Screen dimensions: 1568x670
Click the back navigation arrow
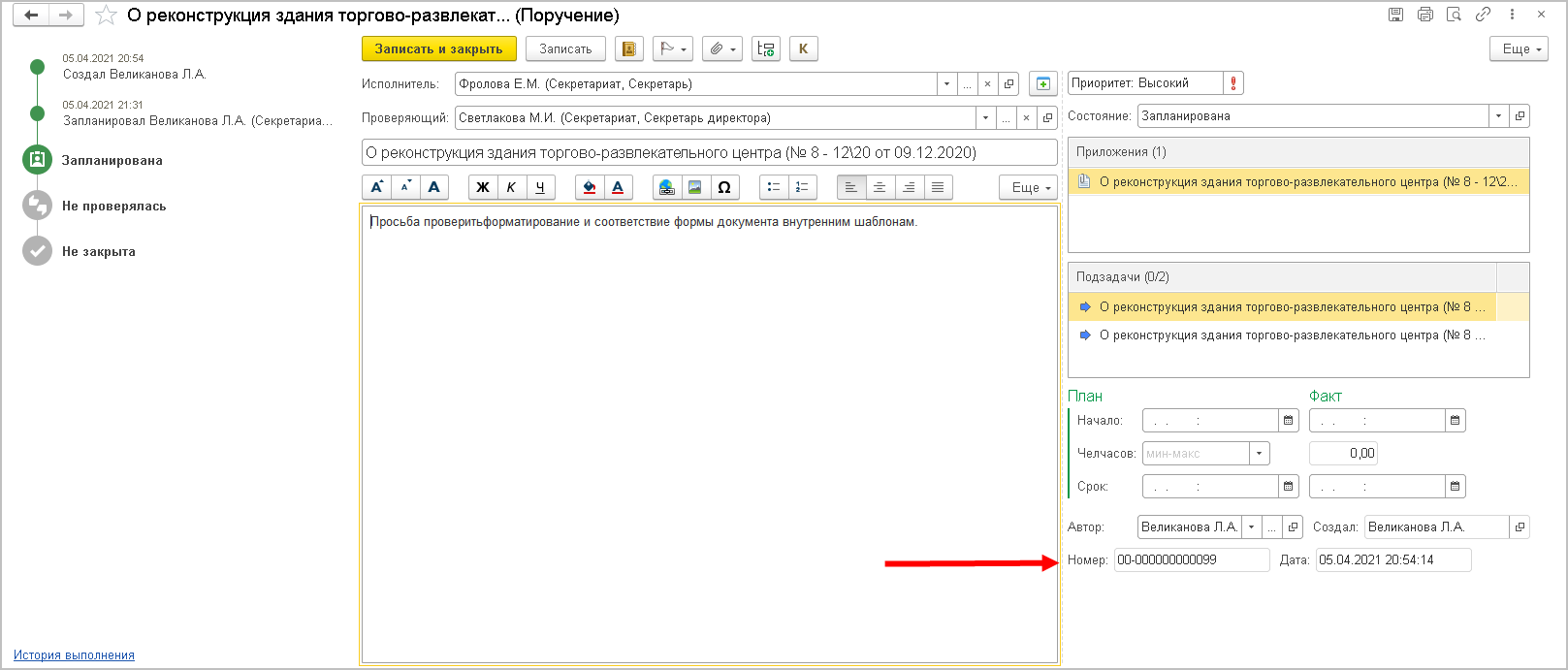30,15
